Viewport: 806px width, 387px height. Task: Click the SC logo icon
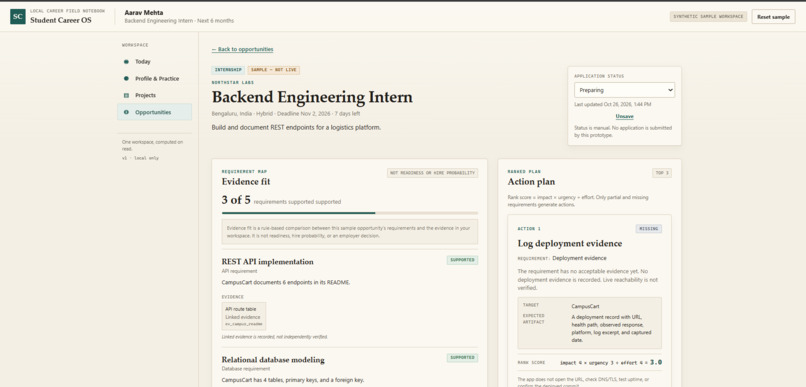18,16
